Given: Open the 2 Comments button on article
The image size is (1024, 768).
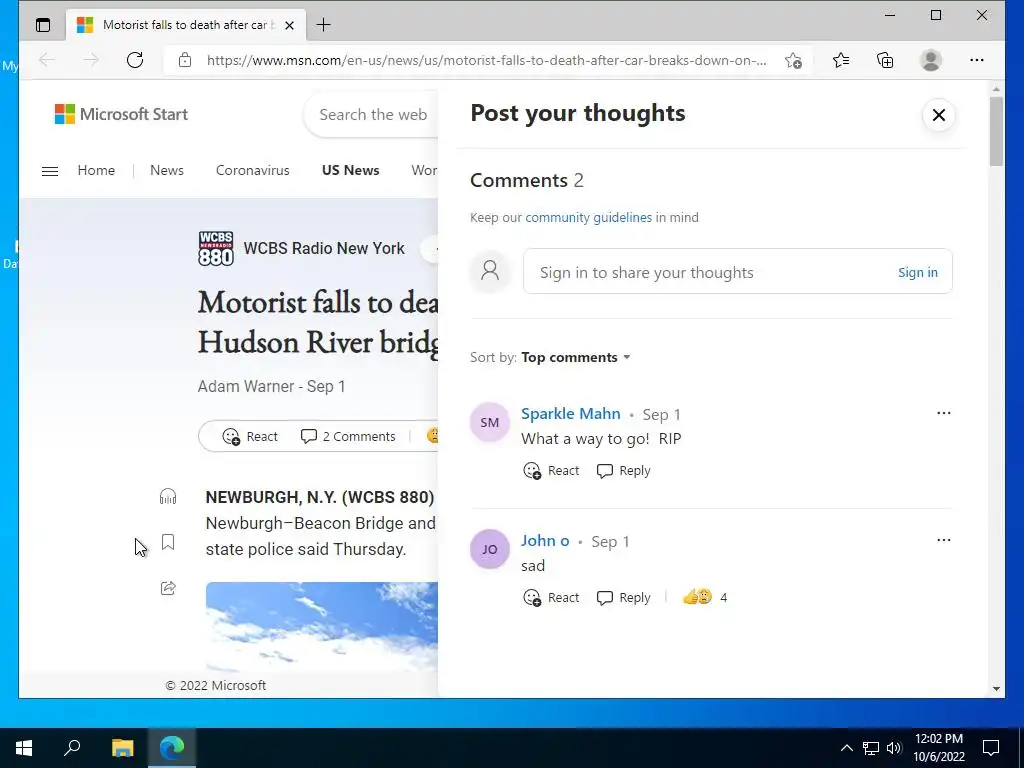Looking at the screenshot, I should [x=348, y=436].
